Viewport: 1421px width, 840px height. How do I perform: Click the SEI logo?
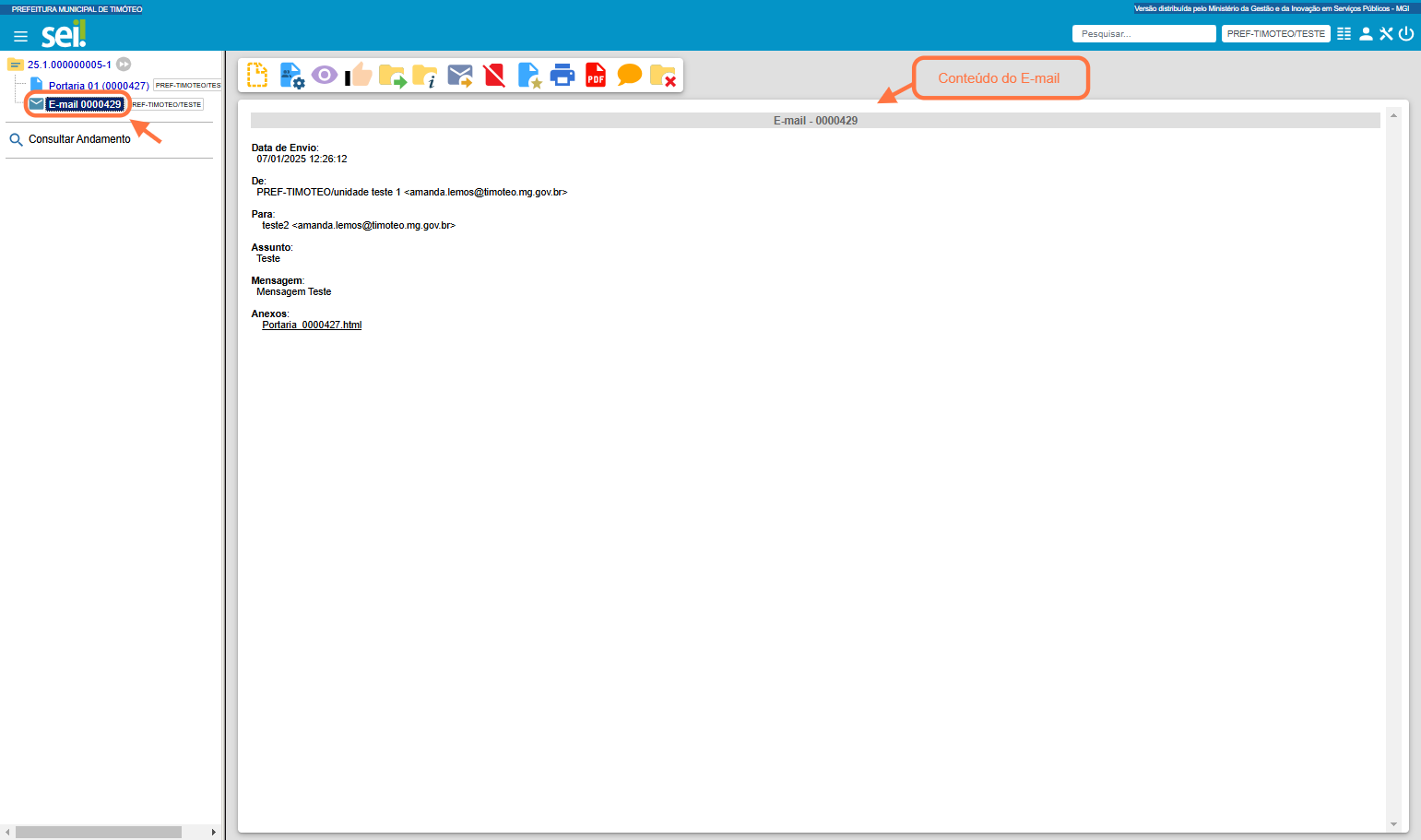64,34
